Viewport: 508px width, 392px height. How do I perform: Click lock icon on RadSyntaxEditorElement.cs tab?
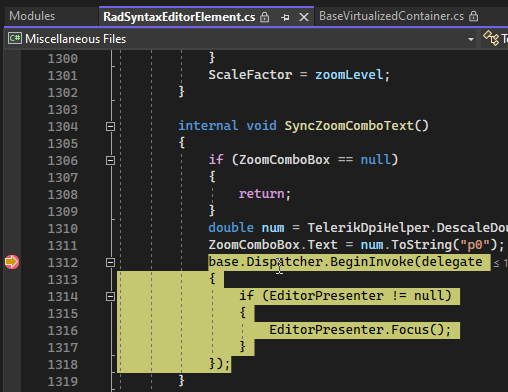(265, 17)
